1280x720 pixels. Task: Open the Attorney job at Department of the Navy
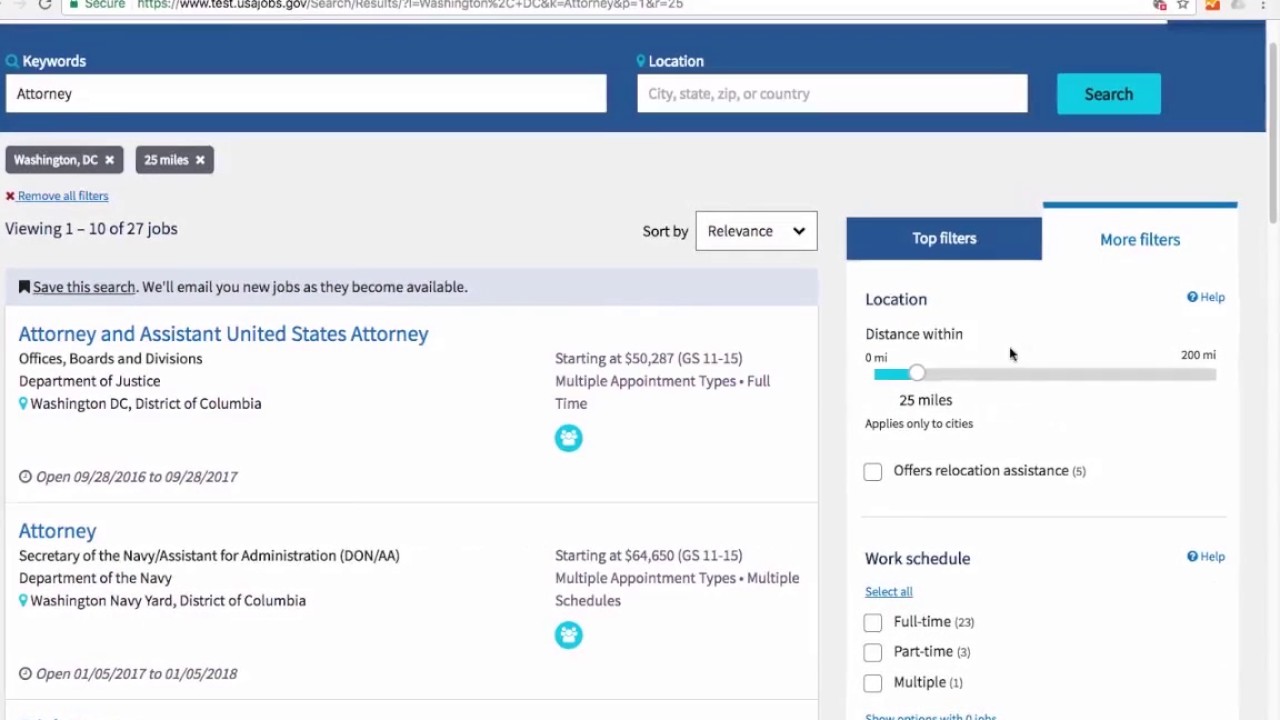(57, 531)
